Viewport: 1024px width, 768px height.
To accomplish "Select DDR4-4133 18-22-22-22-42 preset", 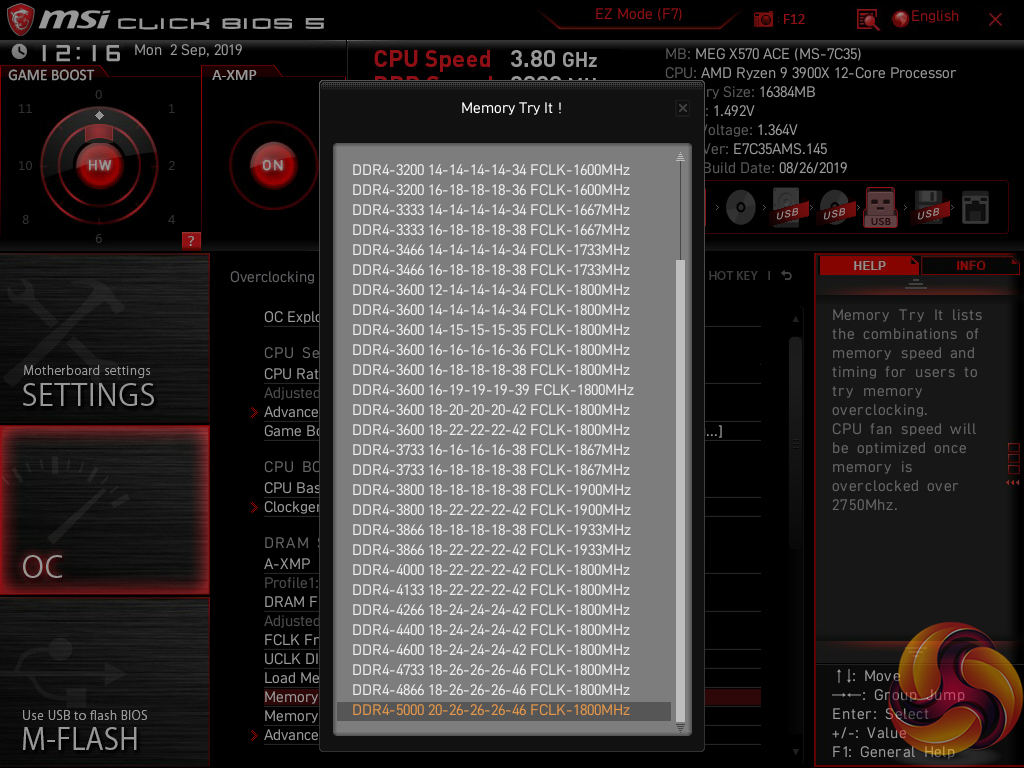I will pos(490,590).
